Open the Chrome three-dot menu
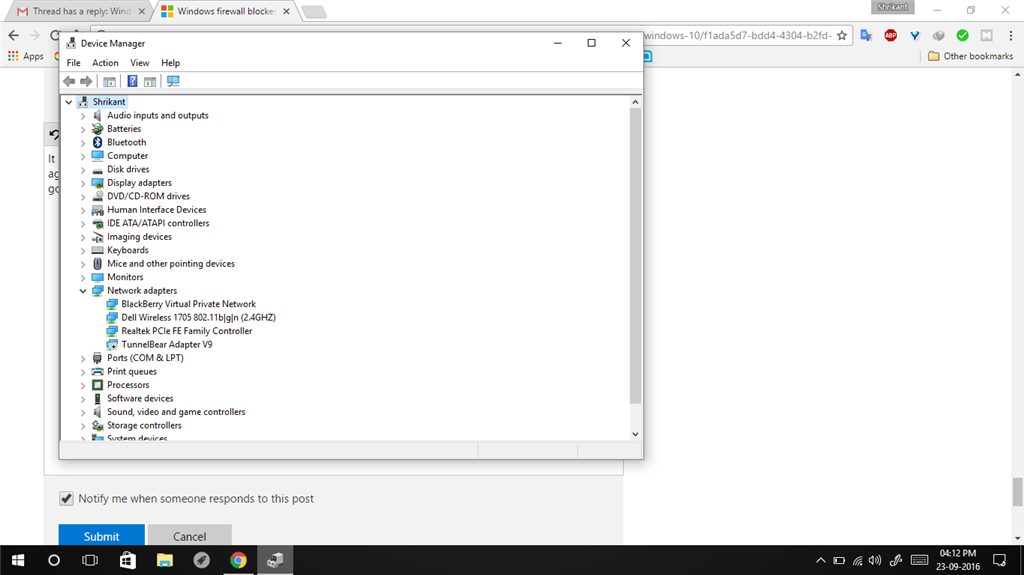 (x=1011, y=35)
